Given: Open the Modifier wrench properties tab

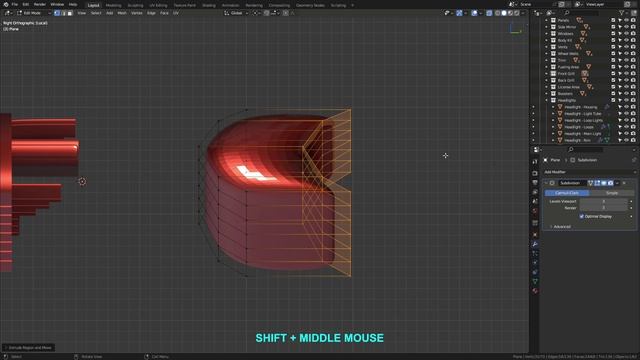Looking at the screenshot, I should 535,244.
